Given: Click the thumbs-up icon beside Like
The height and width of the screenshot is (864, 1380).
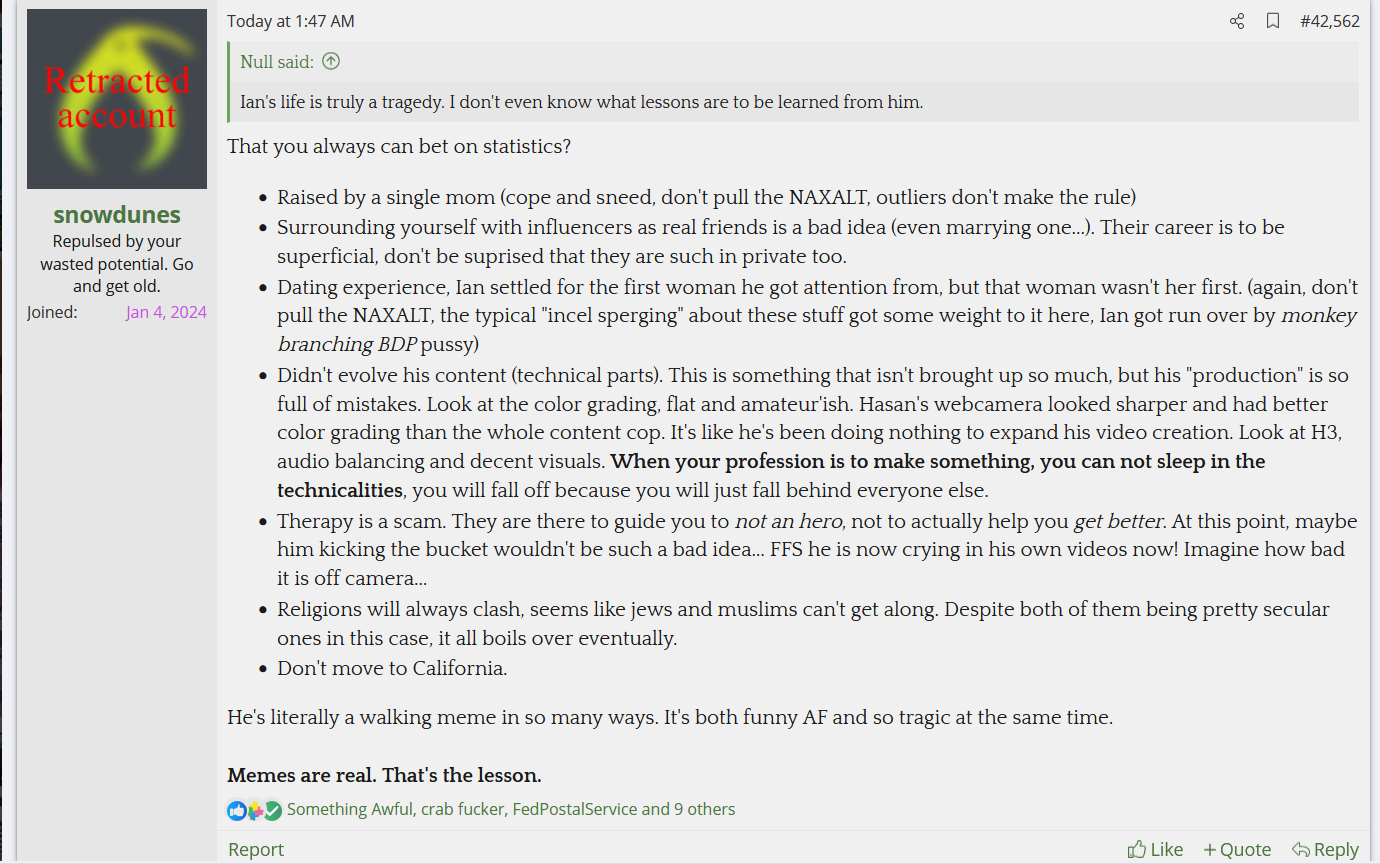Looking at the screenshot, I should pyautogui.click(x=1137, y=849).
